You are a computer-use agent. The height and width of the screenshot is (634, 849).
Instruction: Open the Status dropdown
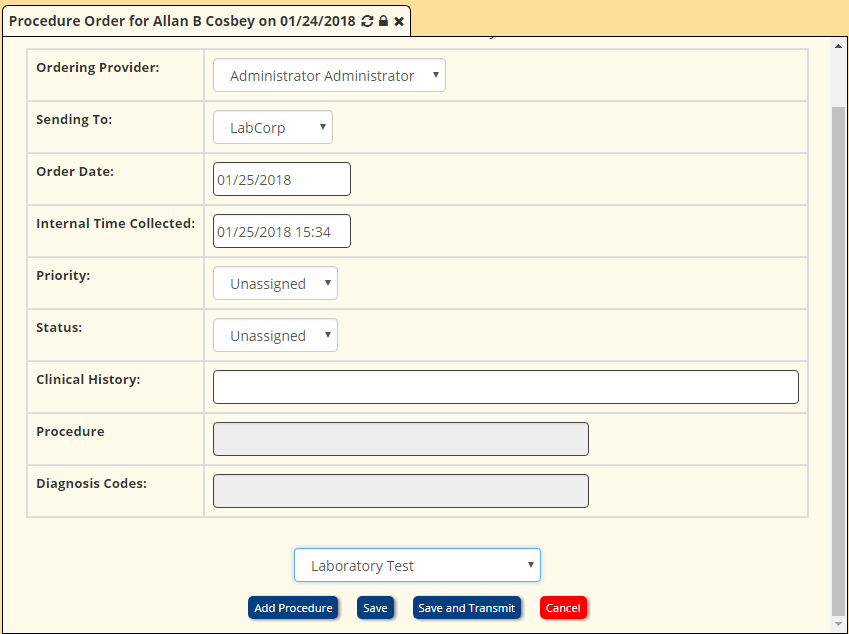pos(275,335)
